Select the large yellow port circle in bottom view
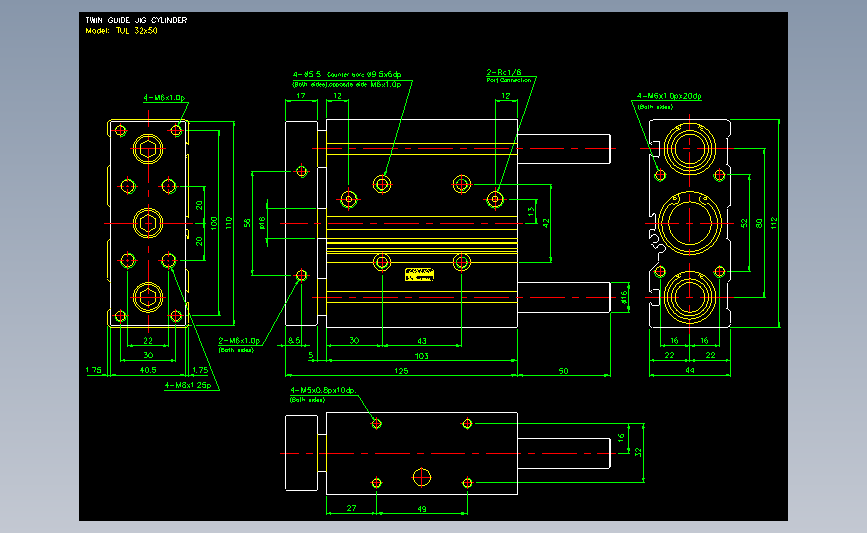867x533 pixels. click(422, 477)
